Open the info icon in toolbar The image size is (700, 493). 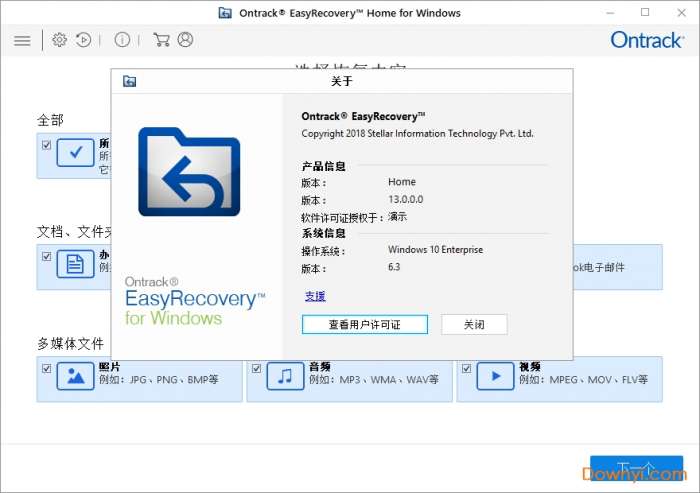tap(122, 40)
